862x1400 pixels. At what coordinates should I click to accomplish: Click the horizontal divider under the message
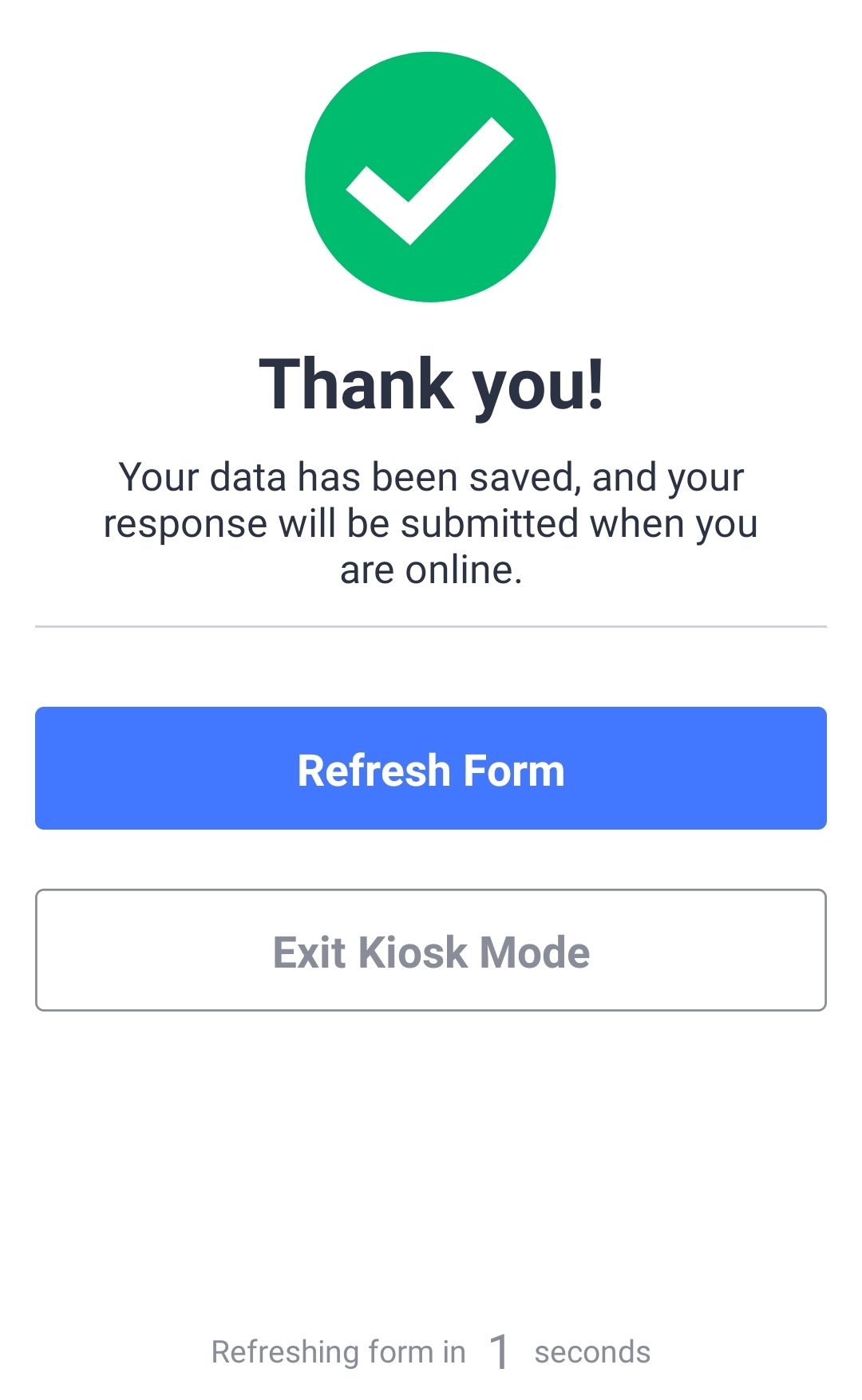[431, 627]
